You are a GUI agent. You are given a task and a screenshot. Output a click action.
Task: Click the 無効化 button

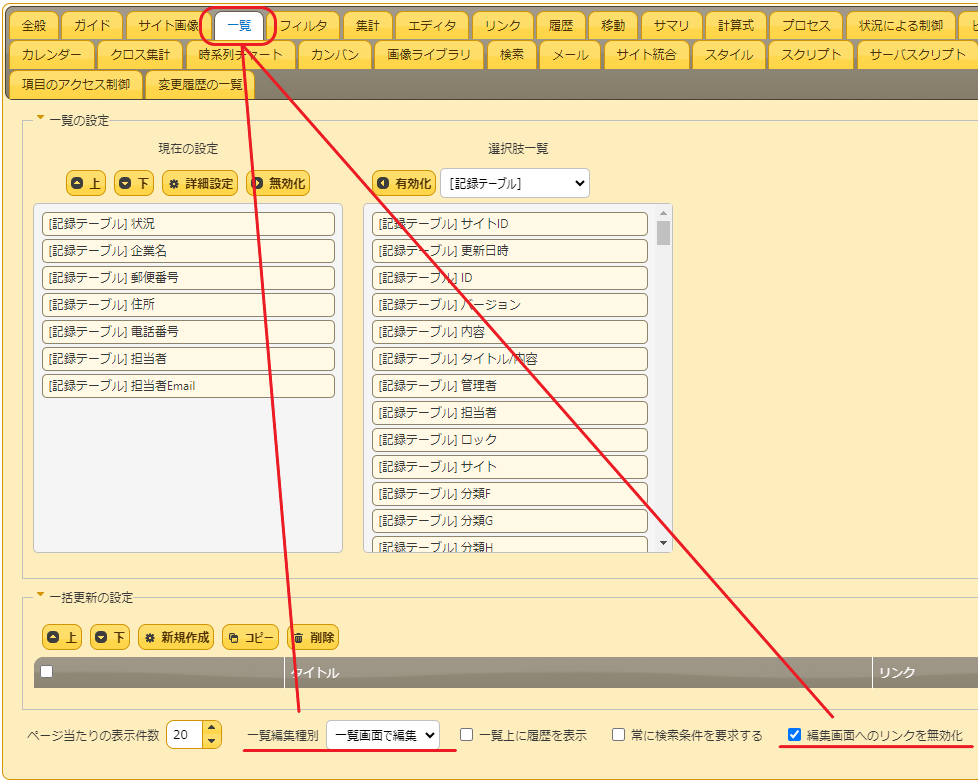[x=278, y=183]
